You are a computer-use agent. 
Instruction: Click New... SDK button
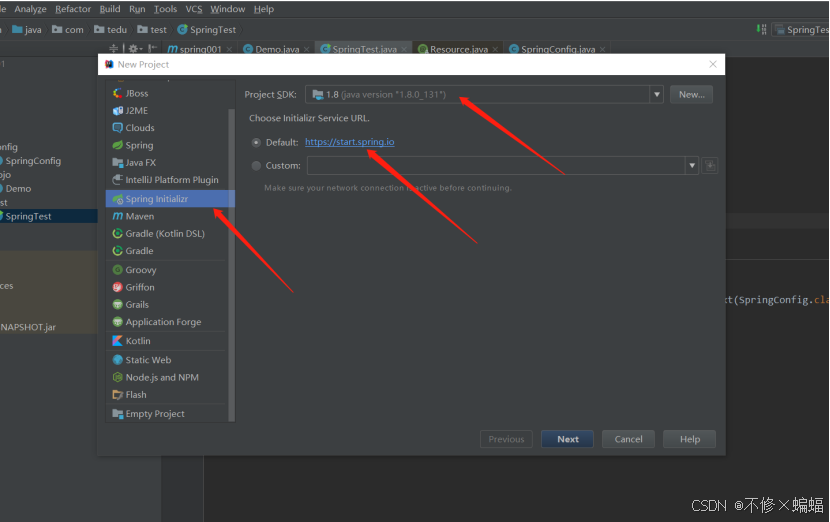click(691, 95)
